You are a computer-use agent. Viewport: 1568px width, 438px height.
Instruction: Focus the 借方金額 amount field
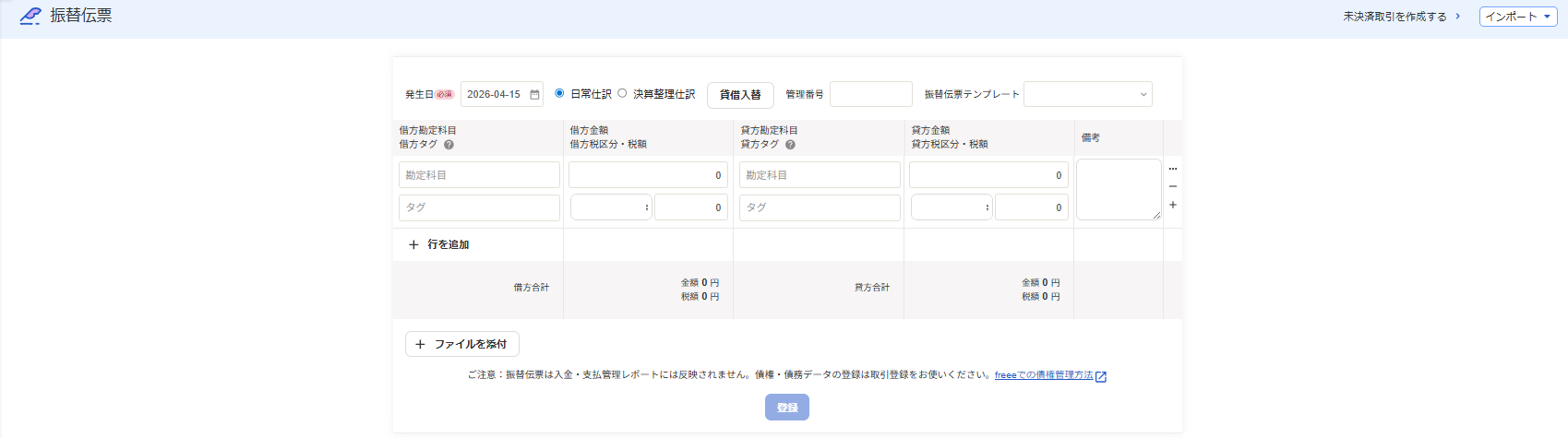point(648,175)
